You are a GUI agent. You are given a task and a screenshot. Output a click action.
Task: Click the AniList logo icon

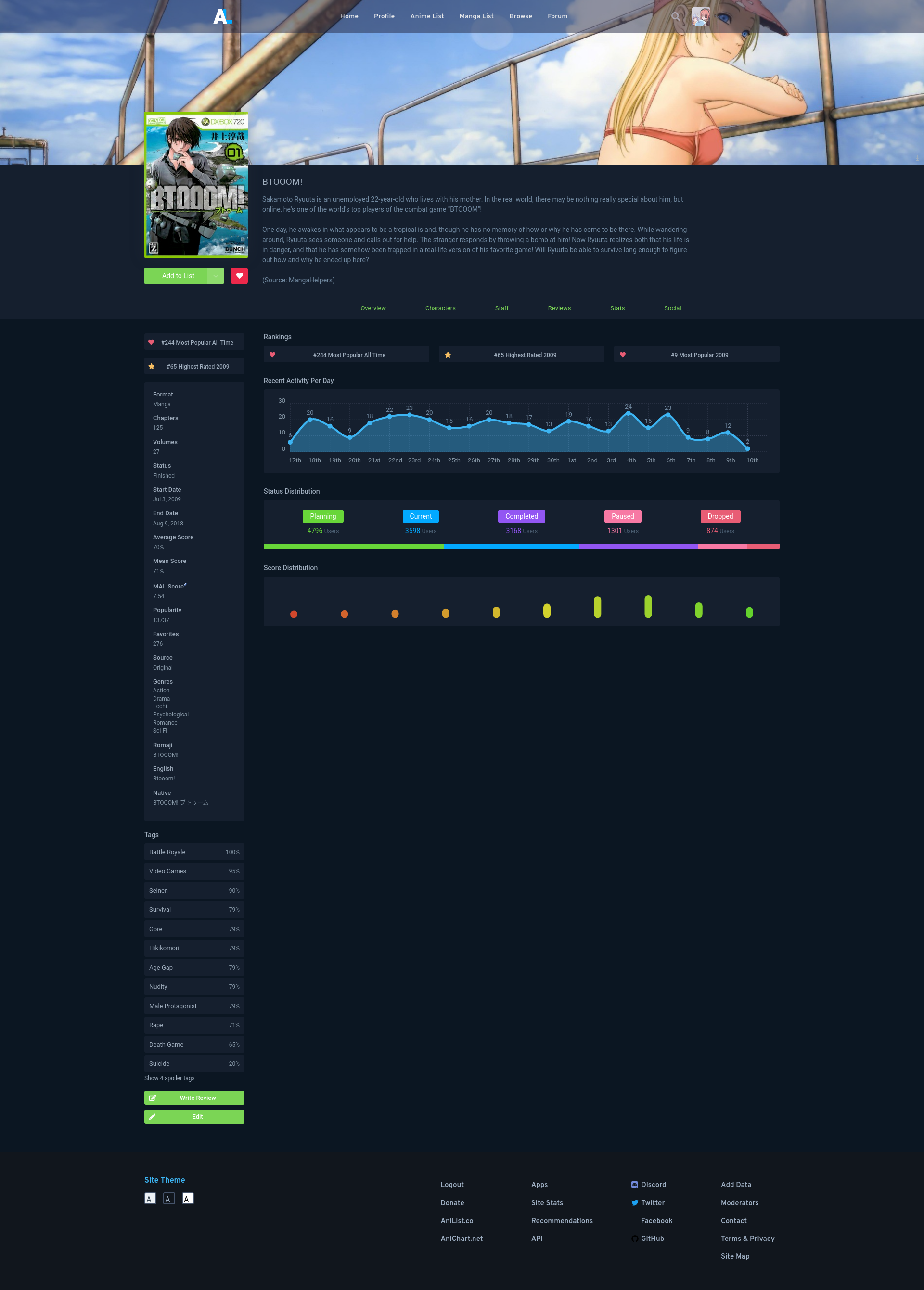pyautogui.click(x=222, y=16)
